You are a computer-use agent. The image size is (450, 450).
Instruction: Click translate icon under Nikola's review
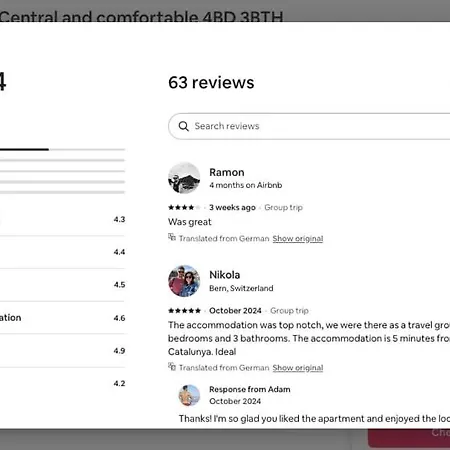tap(172, 366)
